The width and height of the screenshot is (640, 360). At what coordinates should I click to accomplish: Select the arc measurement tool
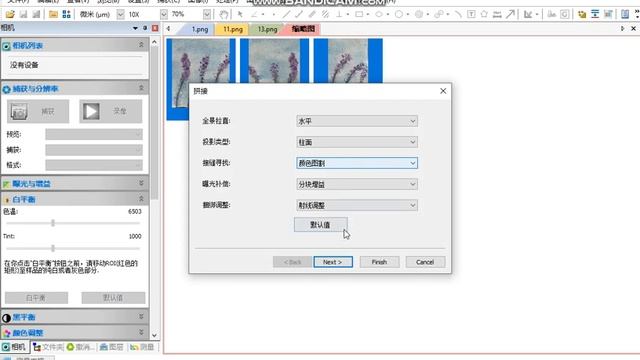pyautogui.click(x=458, y=14)
